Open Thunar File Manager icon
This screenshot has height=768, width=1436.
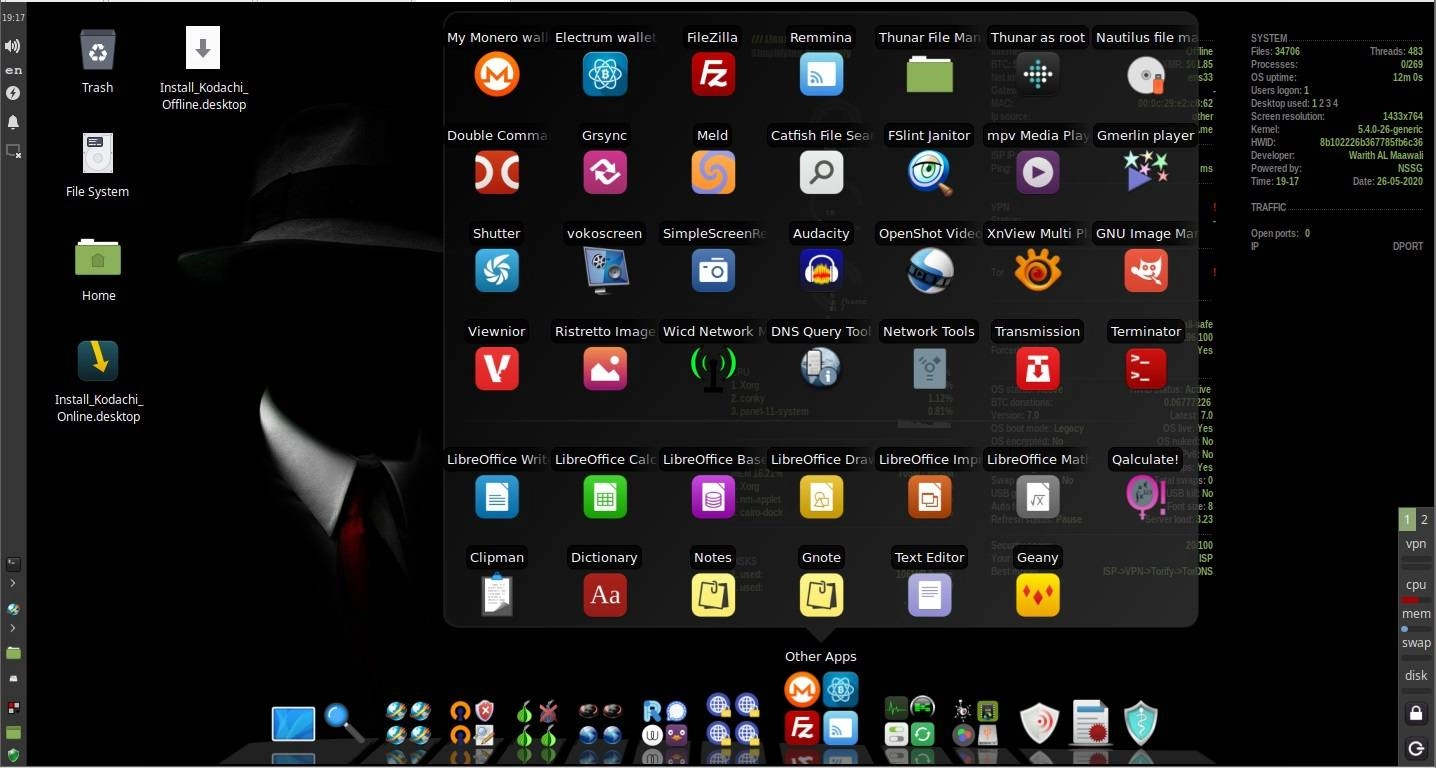tap(929, 74)
